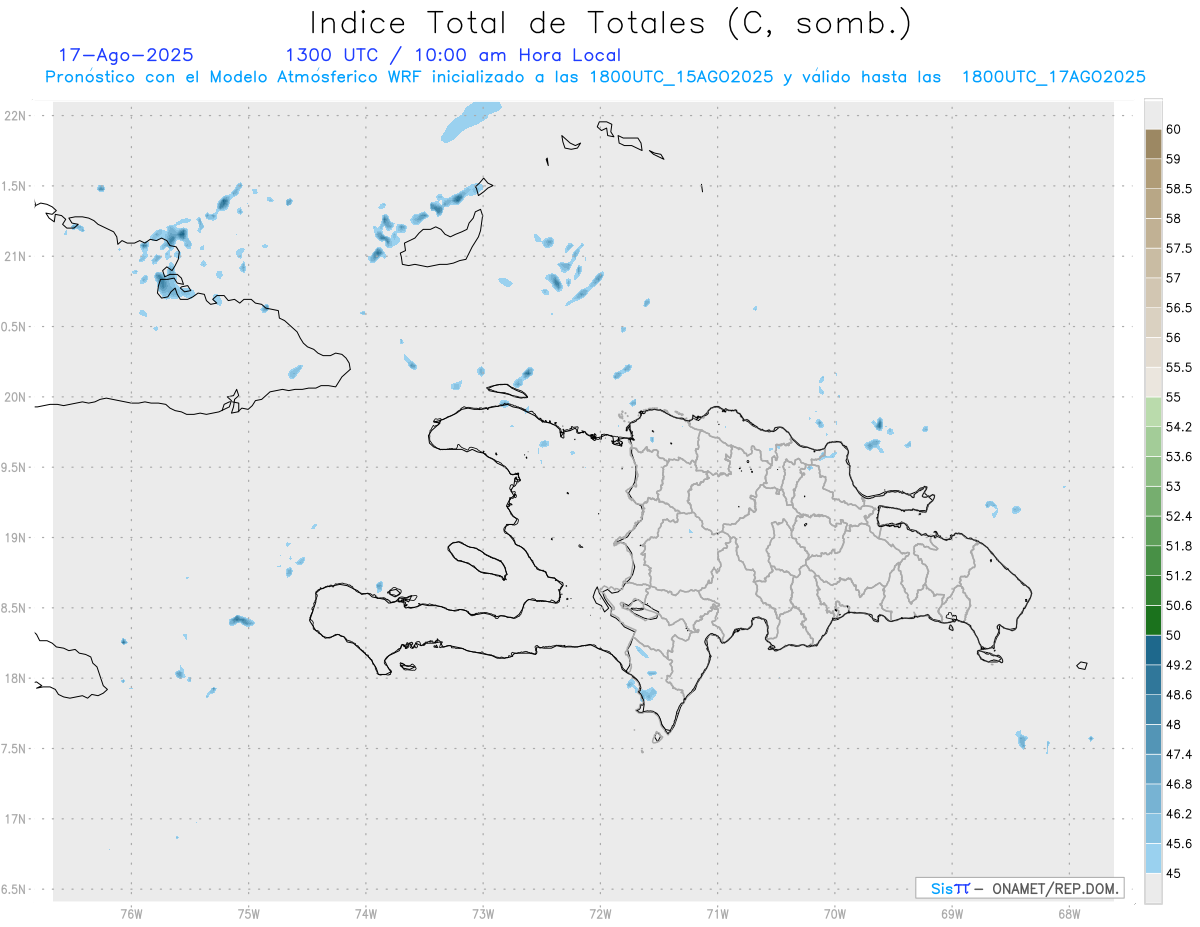Click the '70W' longitude label
1200x927 pixels.
pos(835,914)
